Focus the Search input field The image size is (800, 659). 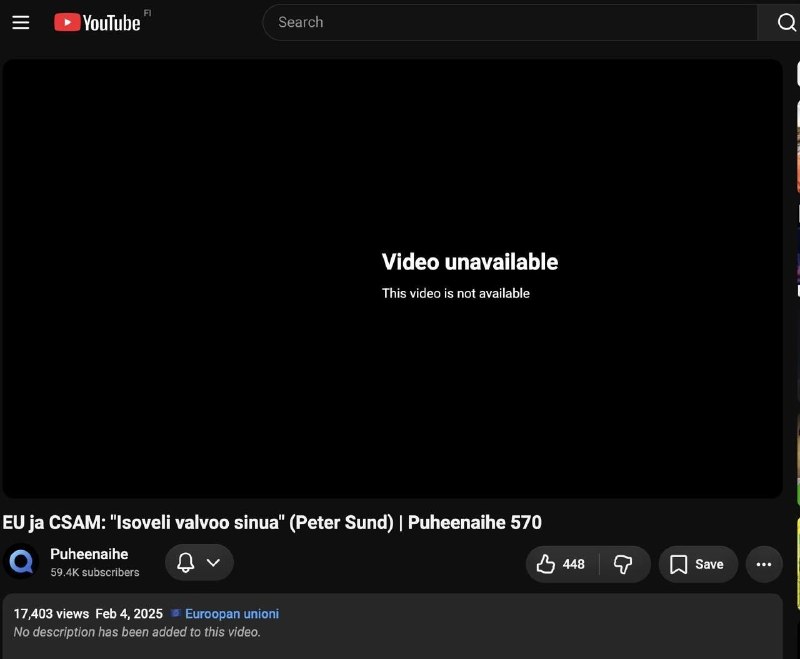pos(510,22)
